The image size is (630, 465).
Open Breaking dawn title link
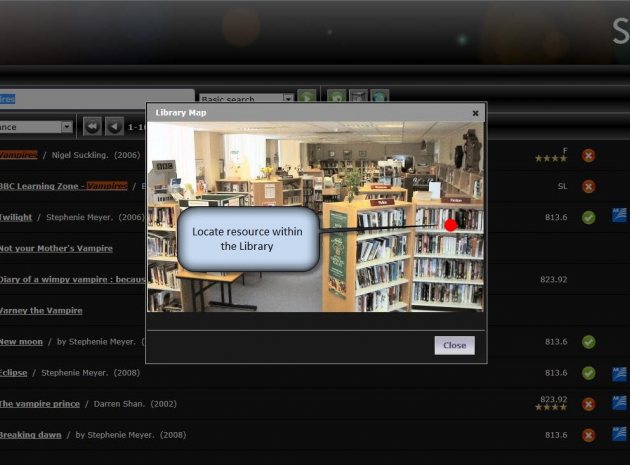(x=30, y=435)
